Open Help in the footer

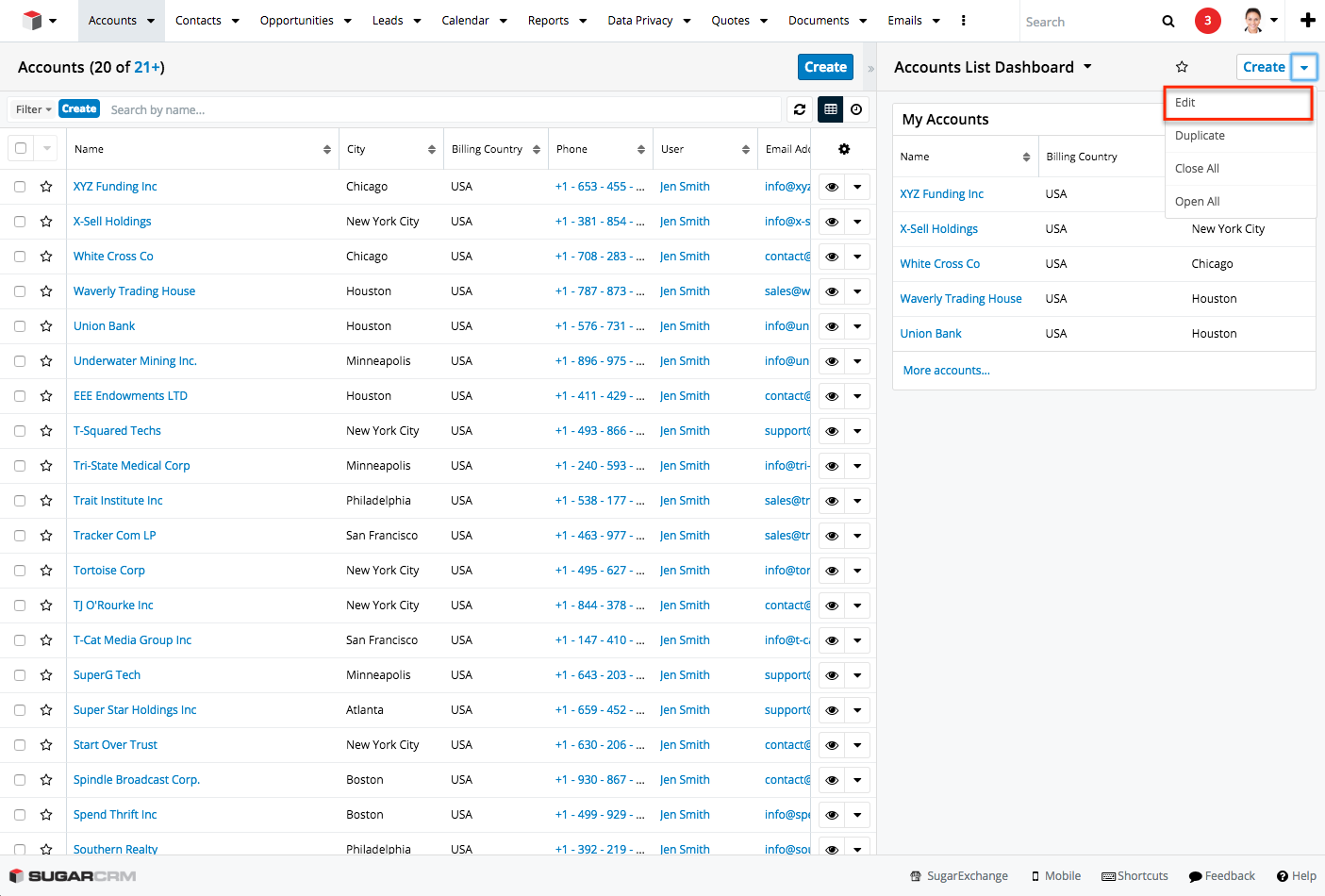1297,876
